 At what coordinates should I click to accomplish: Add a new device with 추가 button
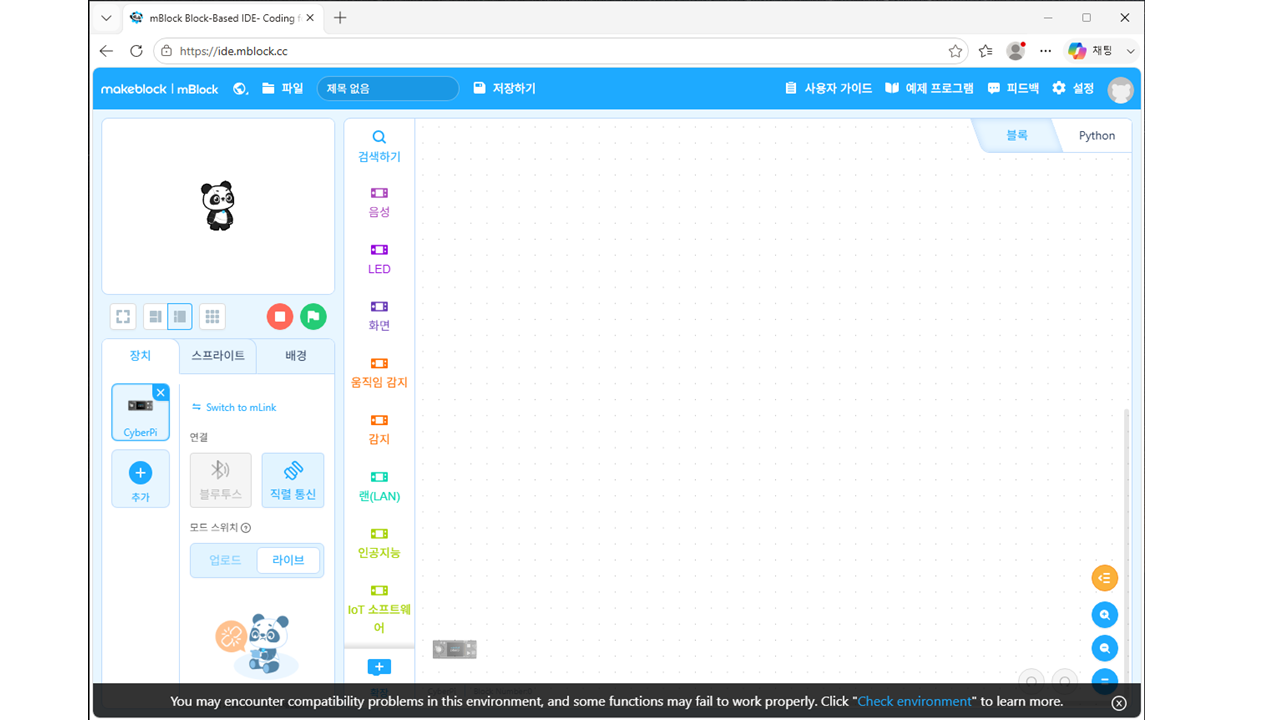pyautogui.click(x=140, y=479)
